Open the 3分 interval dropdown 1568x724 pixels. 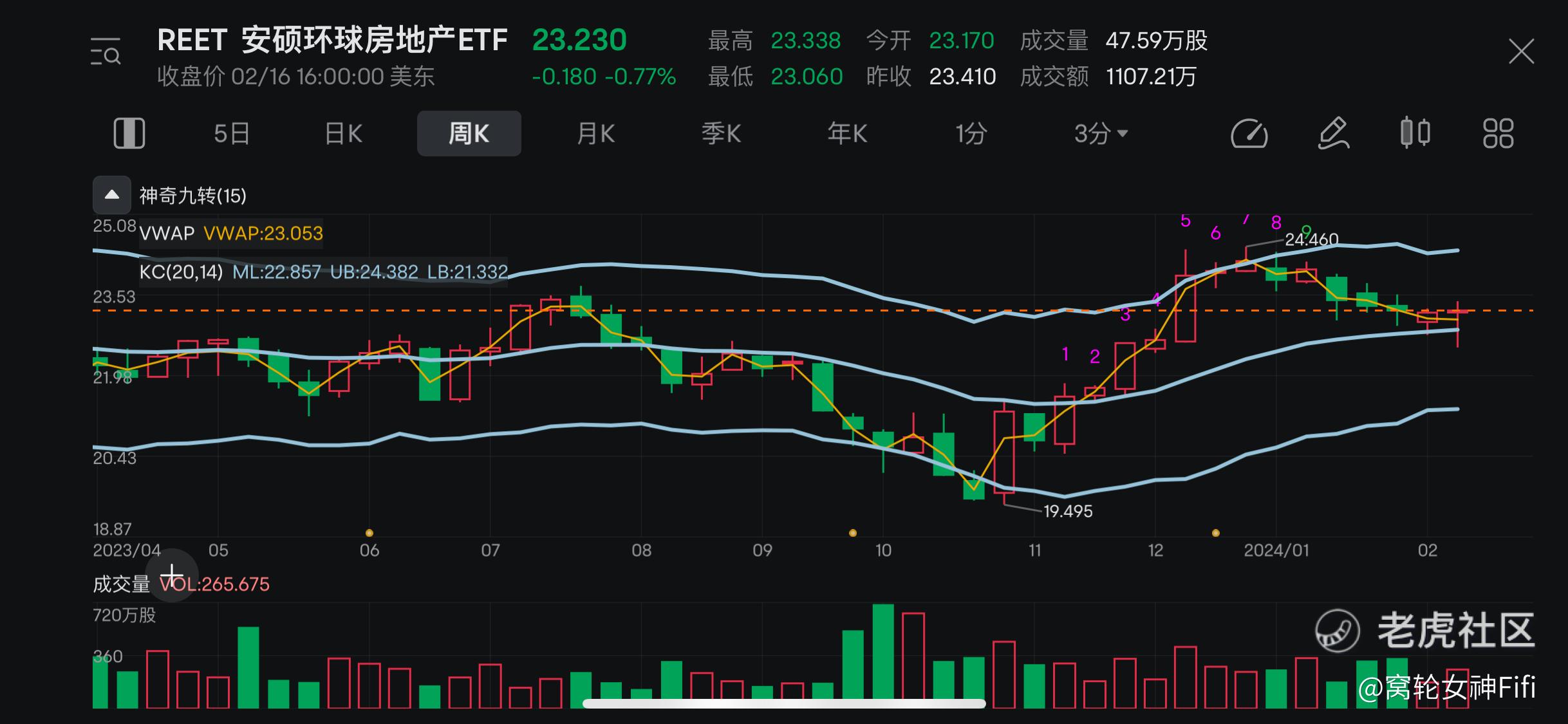1101,134
